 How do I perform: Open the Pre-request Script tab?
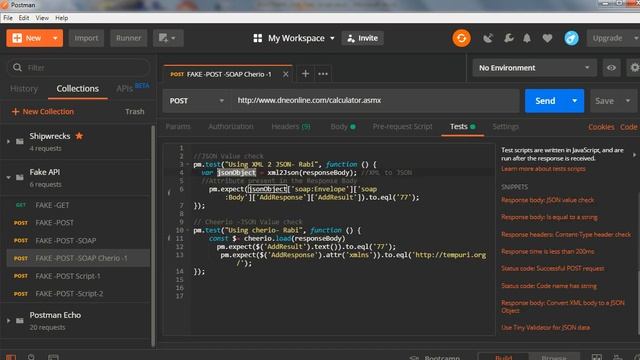[x=402, y=127]
